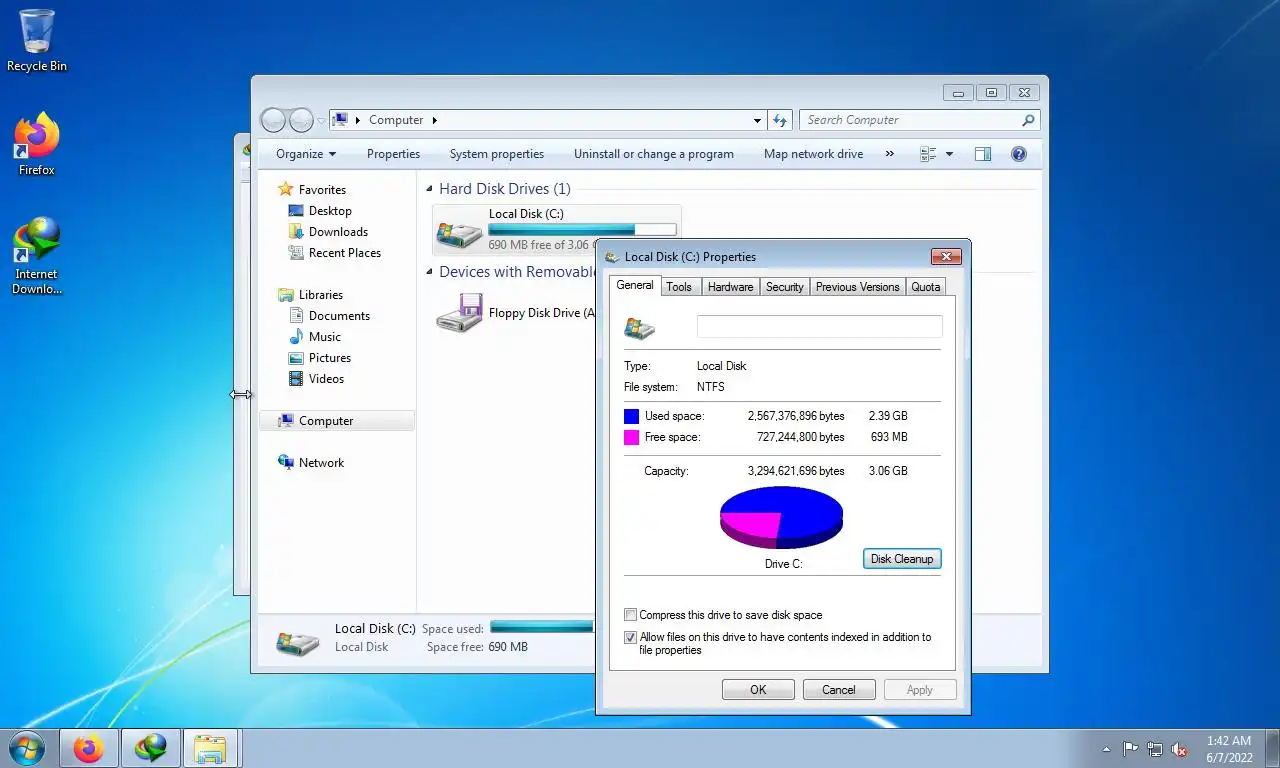Show more toolbar commands chevron
This screenshot has height=768, width=1280.
click(x=888, y=154)
